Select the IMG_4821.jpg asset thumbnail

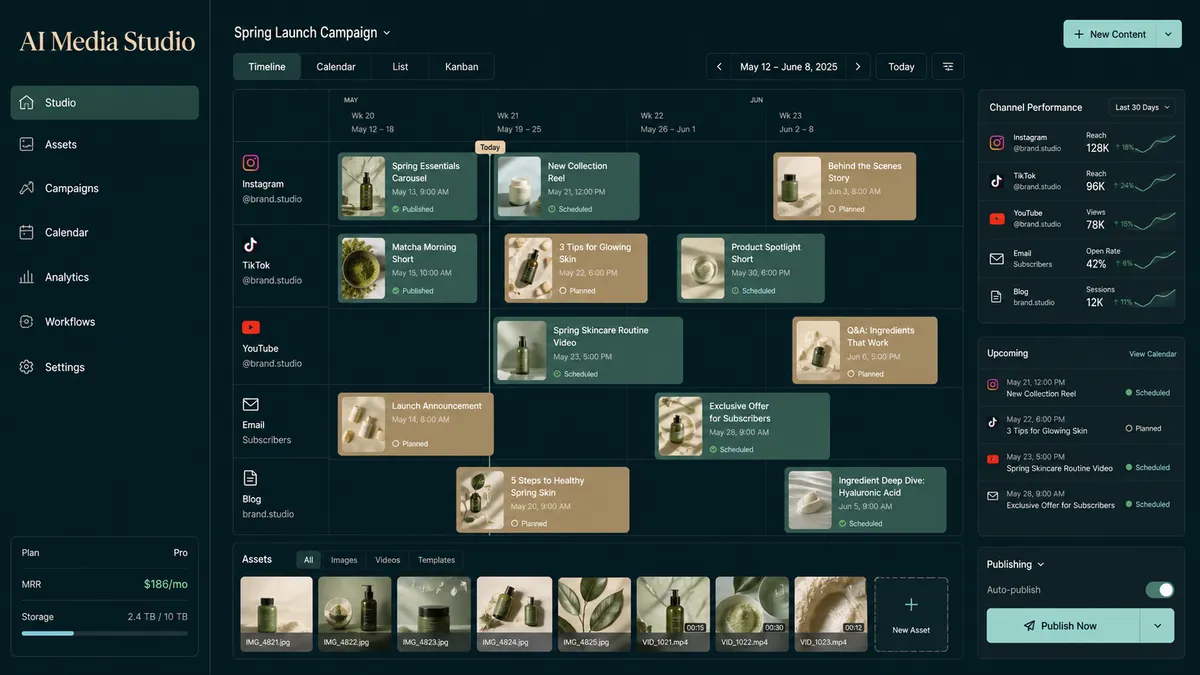277,614
